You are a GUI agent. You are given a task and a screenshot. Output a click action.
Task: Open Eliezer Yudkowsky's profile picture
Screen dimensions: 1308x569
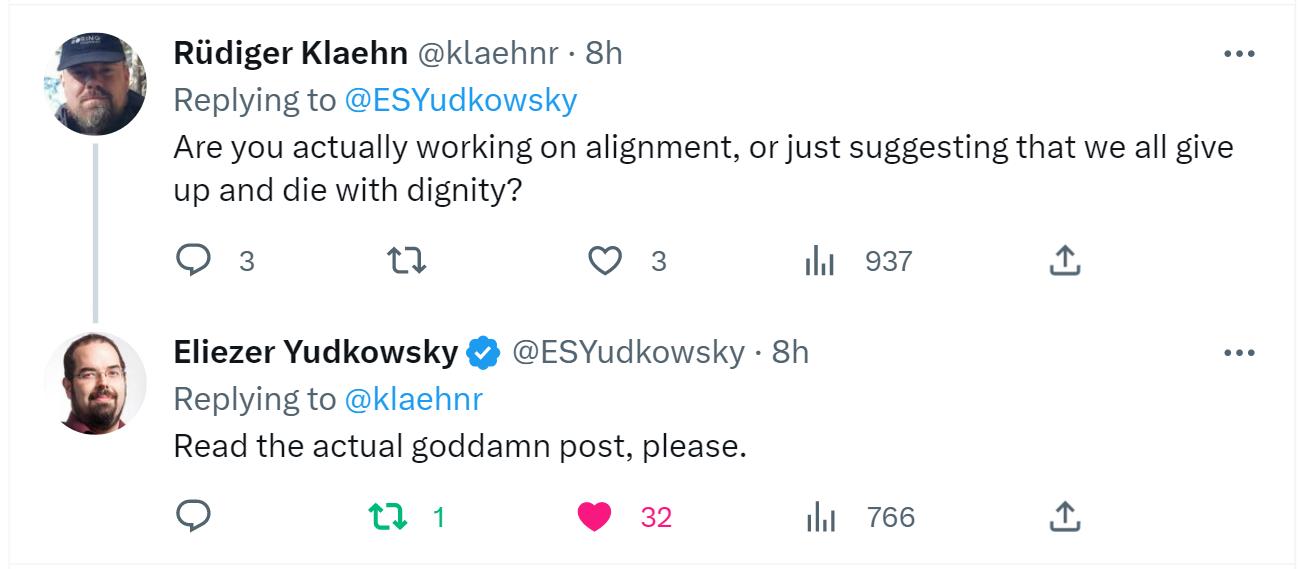click(x=96, y=383)
